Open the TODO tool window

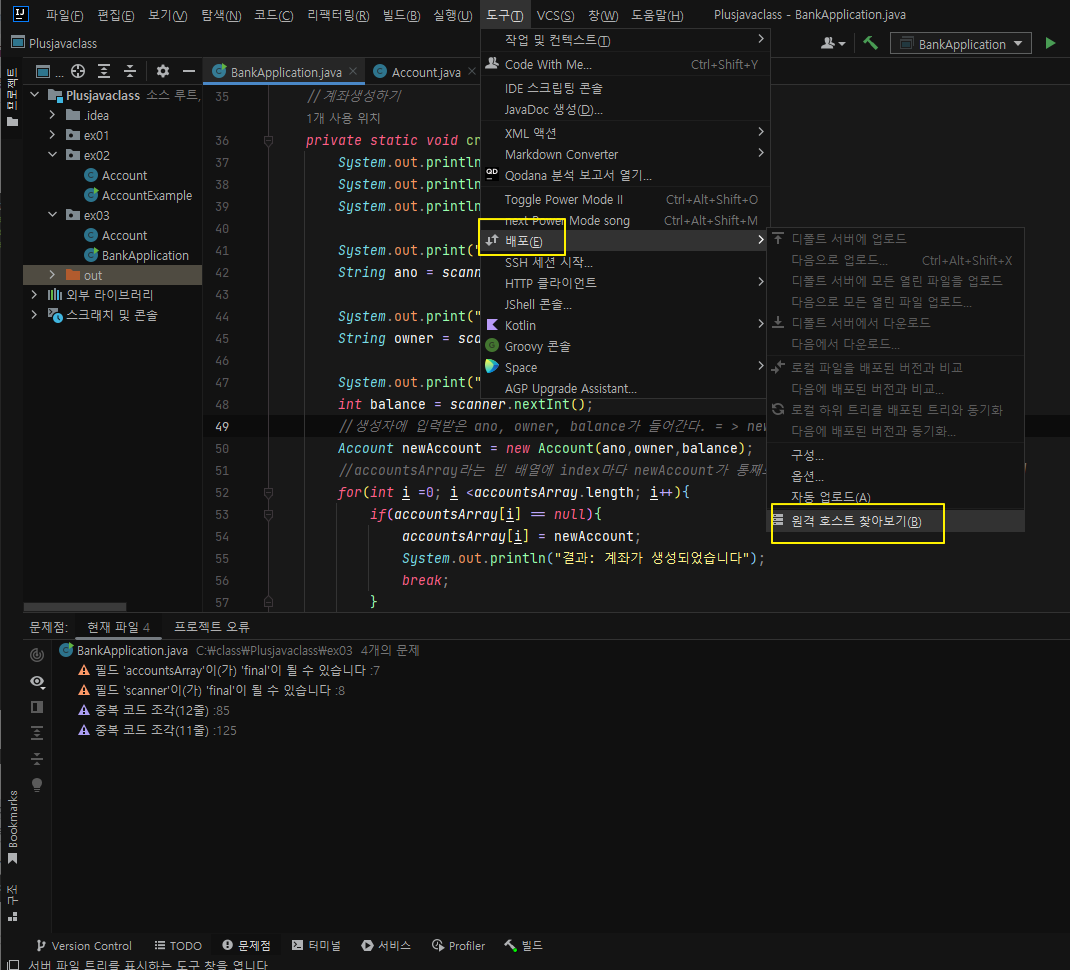click(178, 945)
